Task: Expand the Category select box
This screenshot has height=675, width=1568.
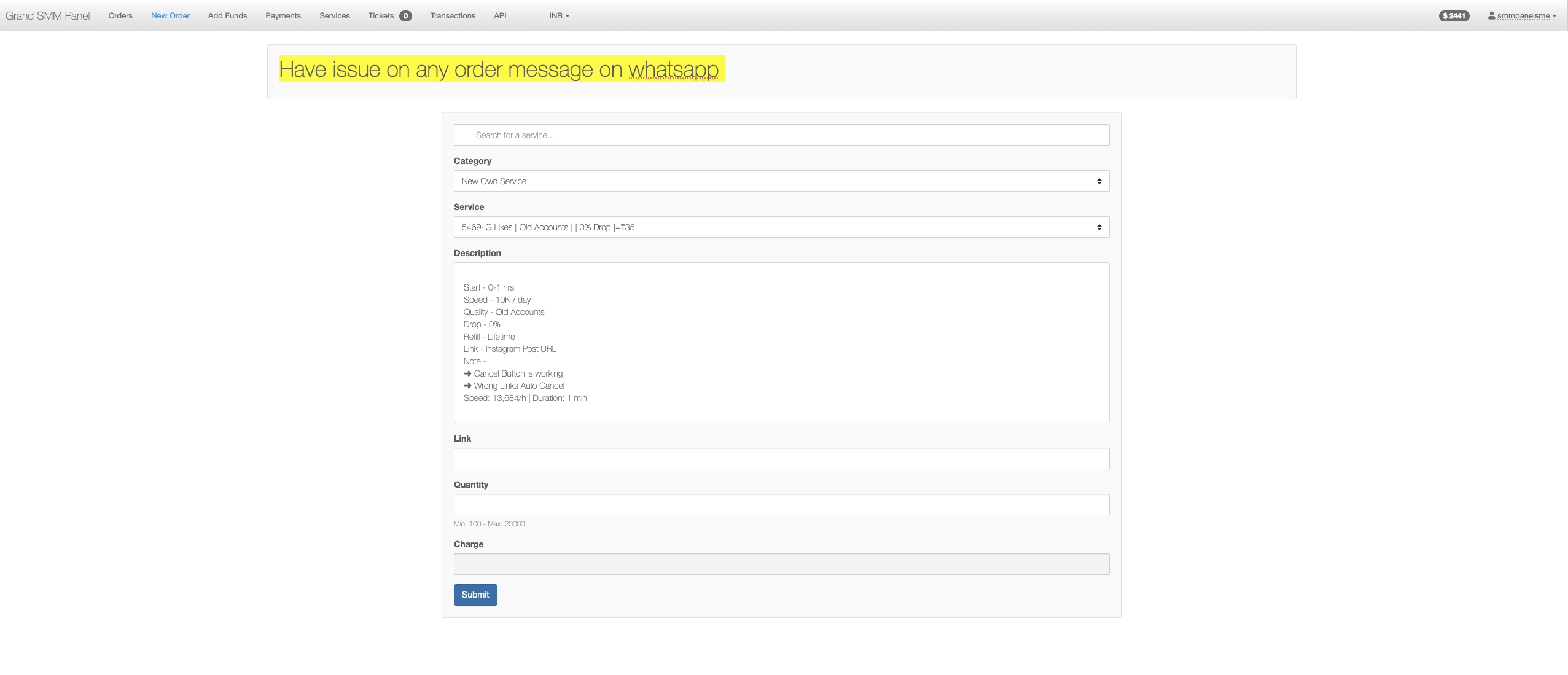Action: 781,181
